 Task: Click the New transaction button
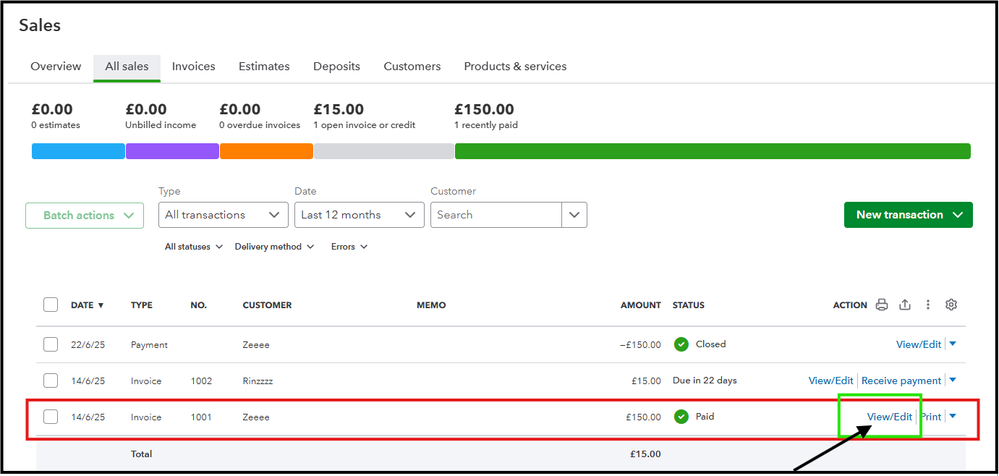pyautogui.click(x=907, y=215)
